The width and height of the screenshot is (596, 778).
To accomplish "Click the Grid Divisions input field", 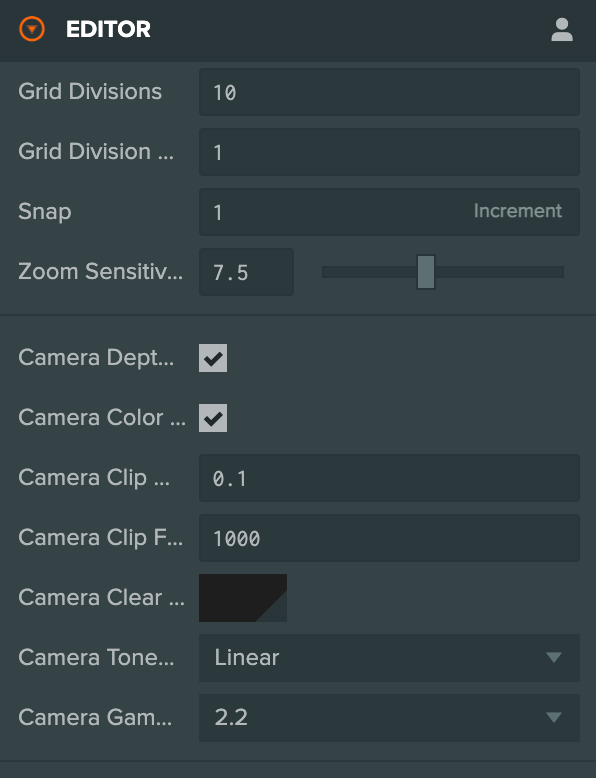I will pos(389,92).
